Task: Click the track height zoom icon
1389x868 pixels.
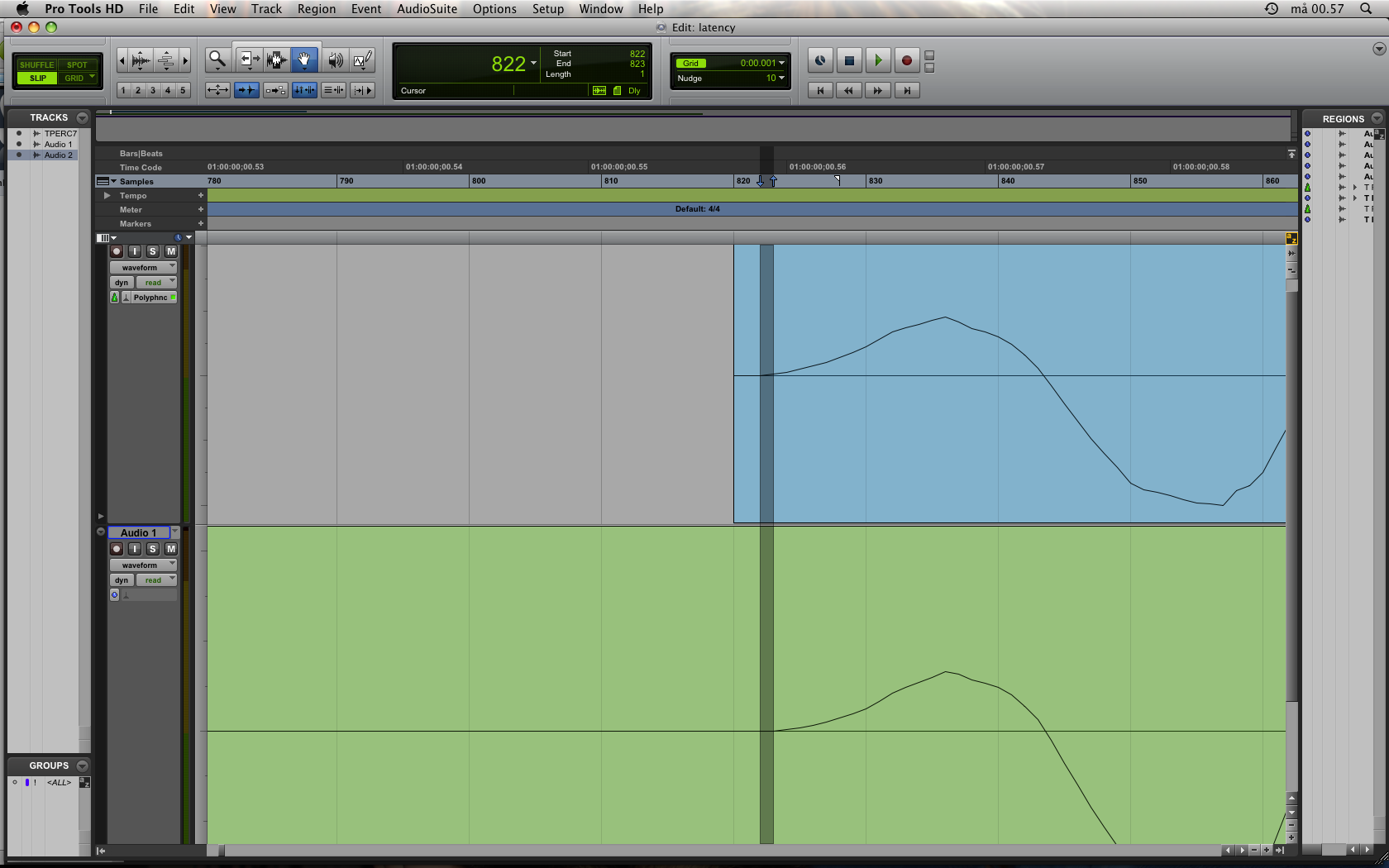Action: 166,60
